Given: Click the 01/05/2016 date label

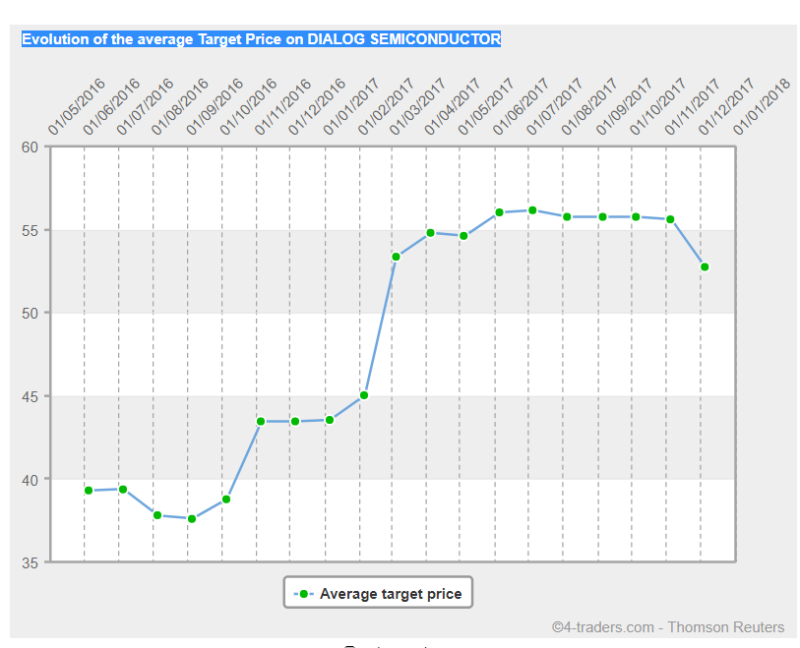Looking at the screenshot, I should (77, 107).
